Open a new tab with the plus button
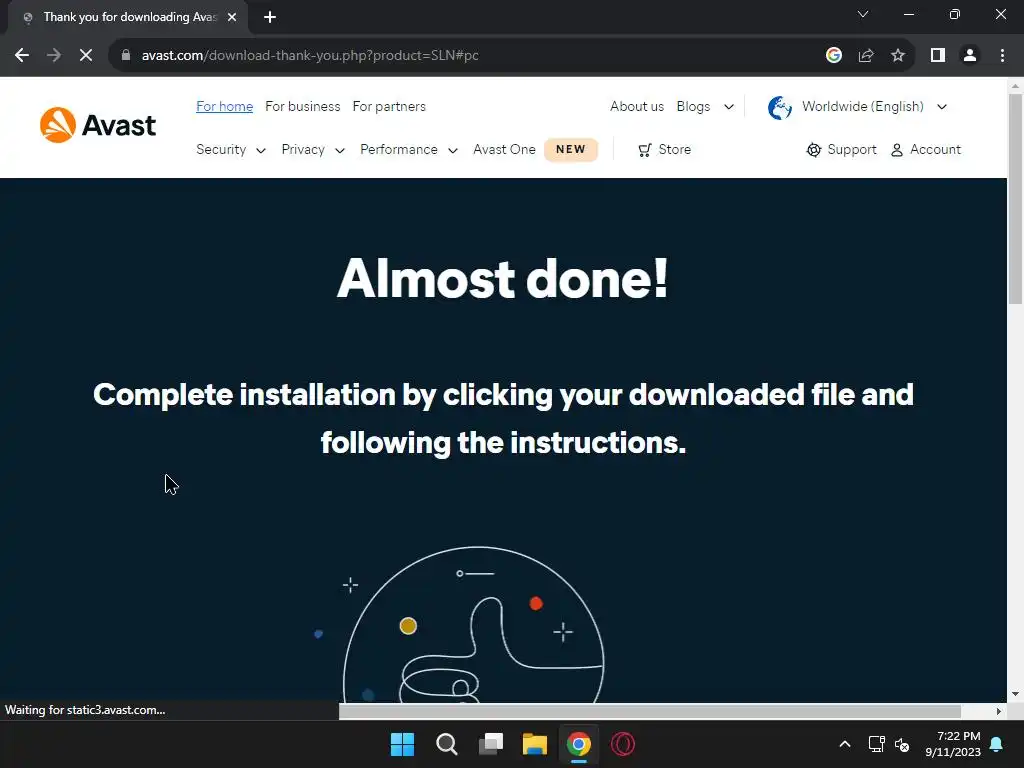Image resolution: width=1024 pixels, height=768 pixels. point(270,17)
